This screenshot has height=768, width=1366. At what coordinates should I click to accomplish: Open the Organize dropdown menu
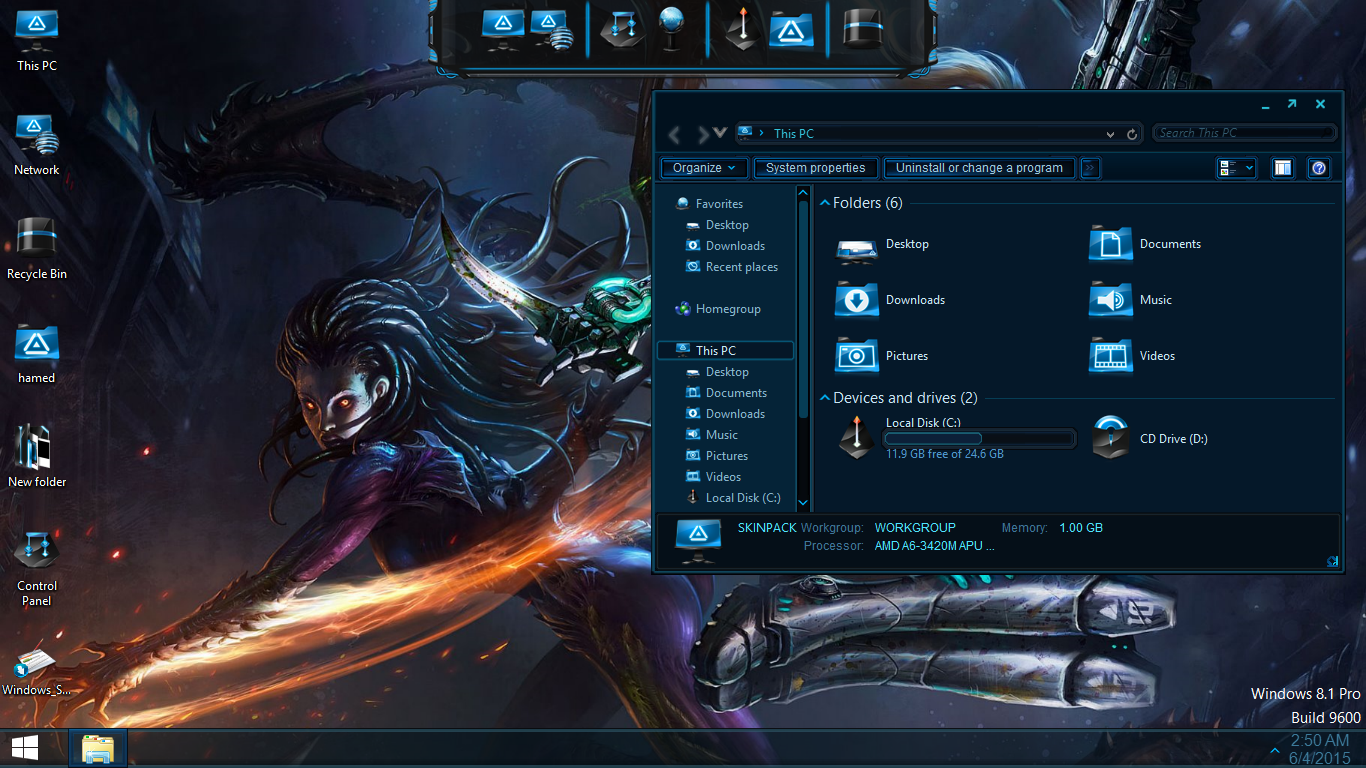coord(704,168)
